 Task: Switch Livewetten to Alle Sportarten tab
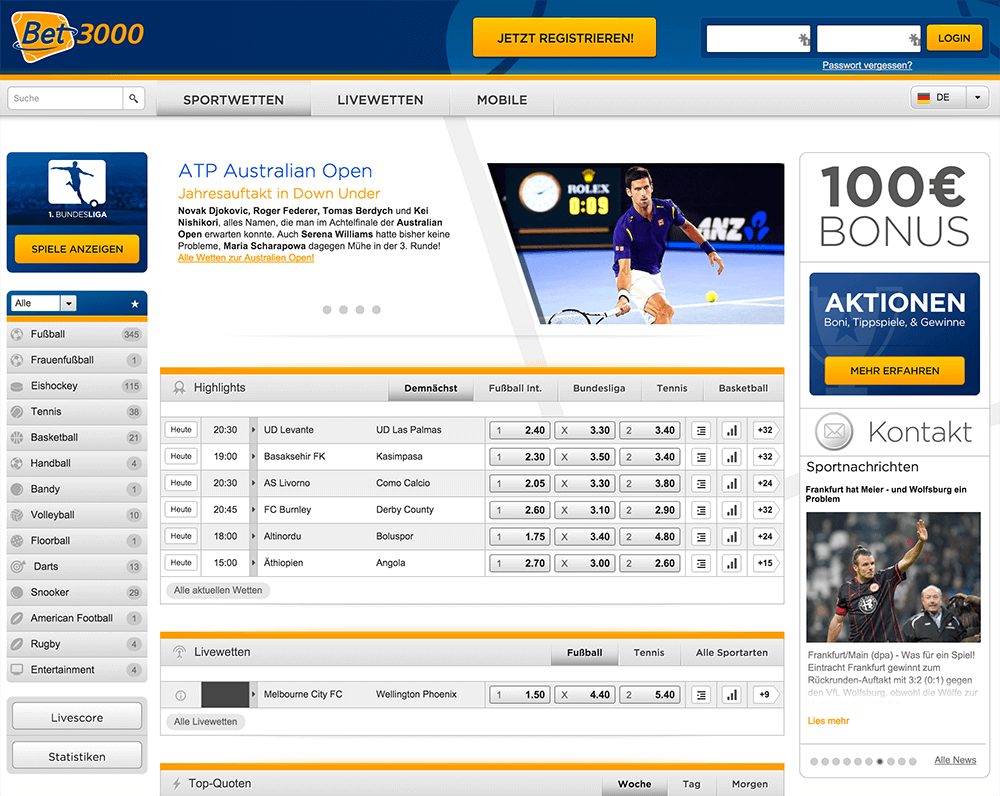tap(732, 653)
